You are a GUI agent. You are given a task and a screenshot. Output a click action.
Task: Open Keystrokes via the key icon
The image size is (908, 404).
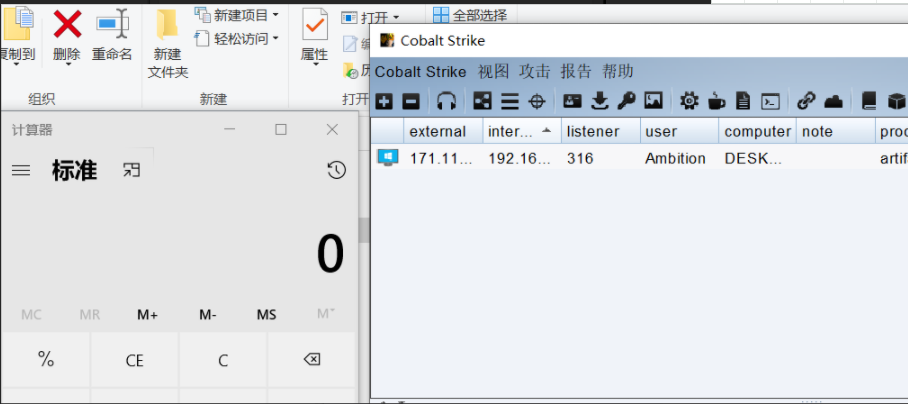point(626,102)
